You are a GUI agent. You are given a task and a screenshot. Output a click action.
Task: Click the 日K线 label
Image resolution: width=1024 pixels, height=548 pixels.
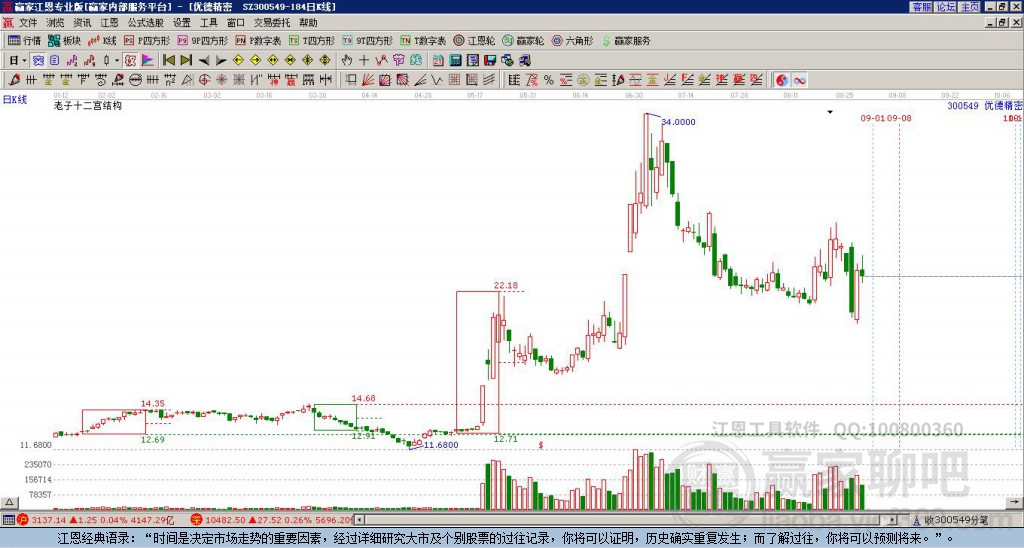[15, 100]
